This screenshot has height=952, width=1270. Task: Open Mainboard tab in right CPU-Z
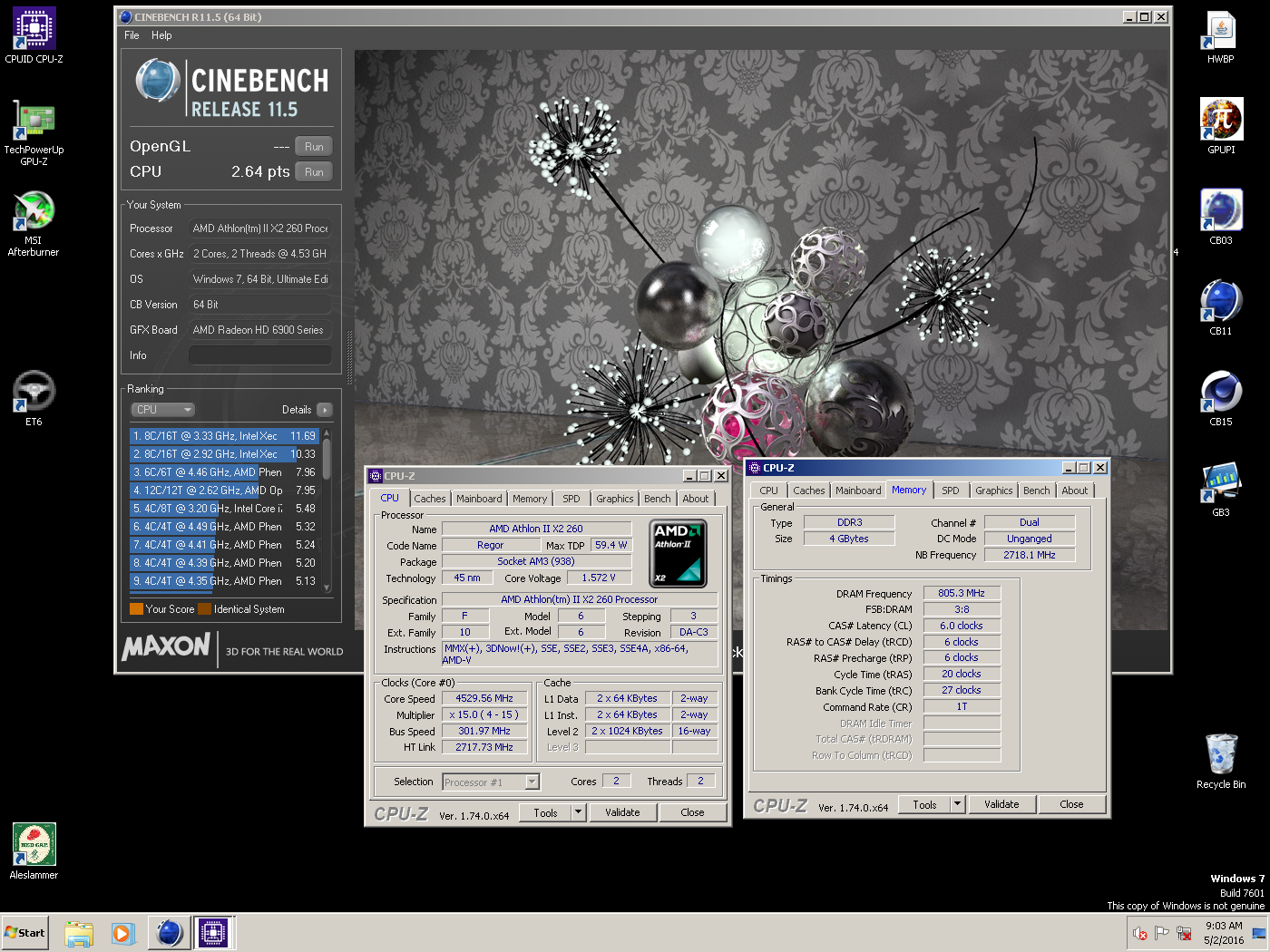(858, 491)
